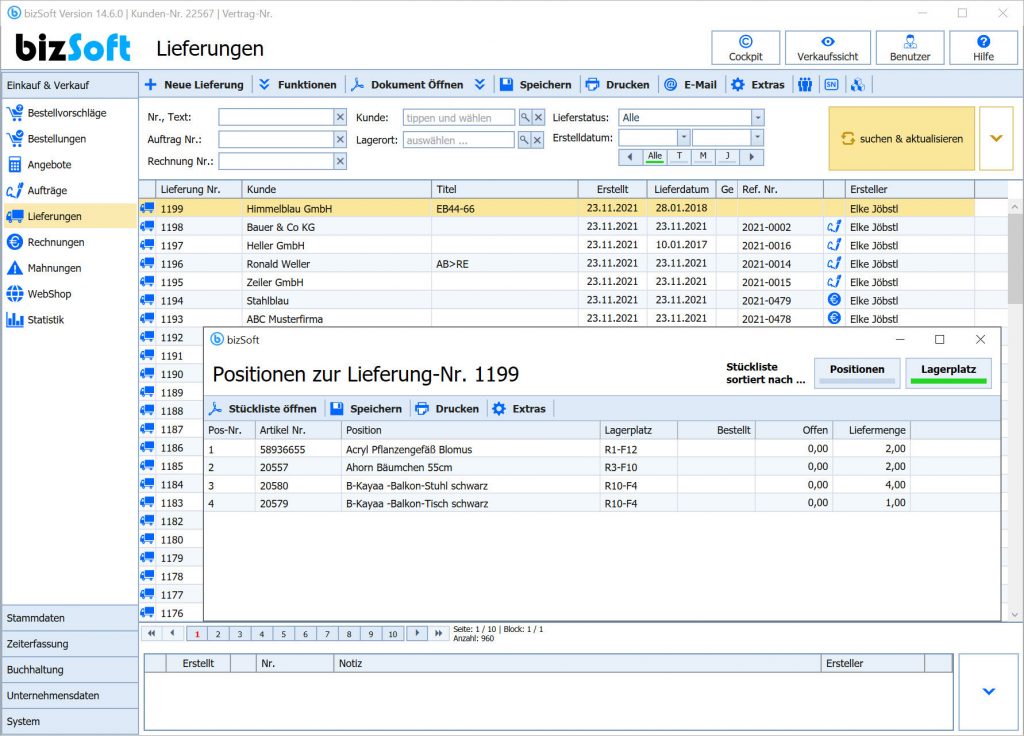Jump to the last page of deliveries
The image size is (1024, 736).
click(x=439, y=633)
